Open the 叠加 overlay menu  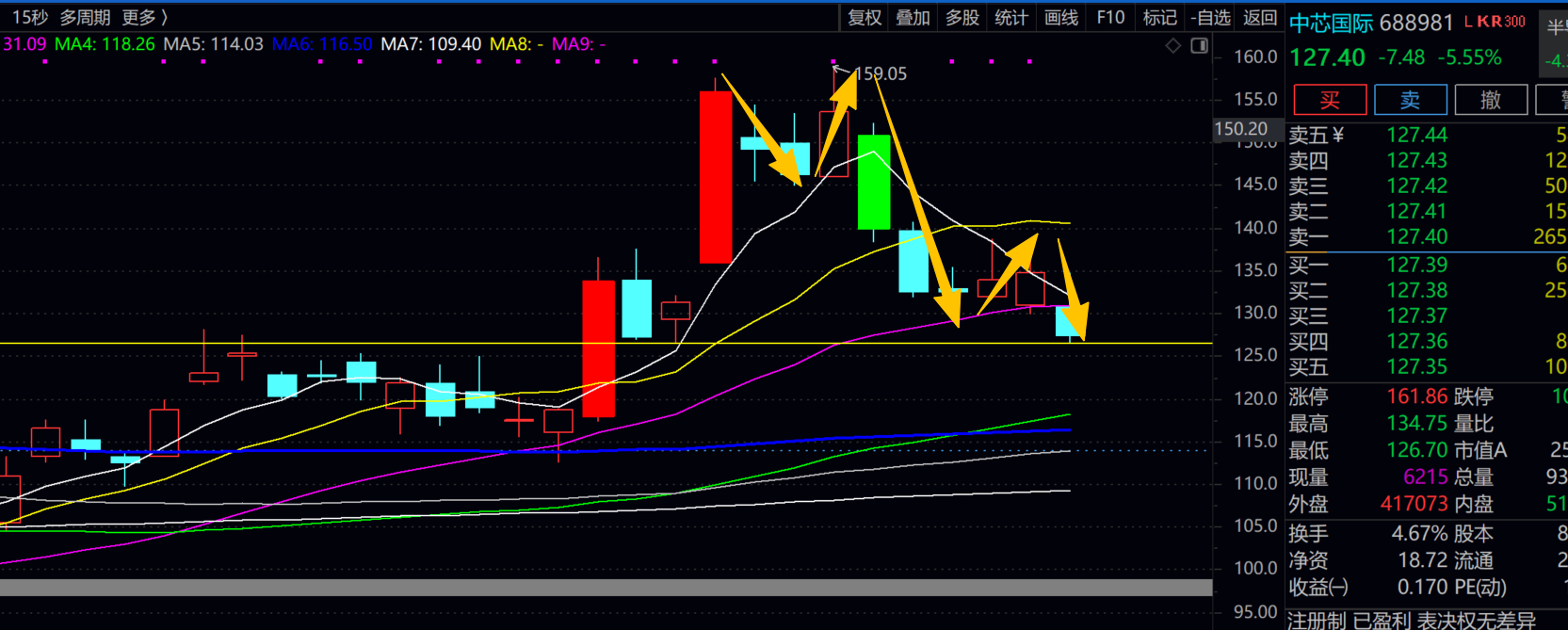tap(913, 18)
